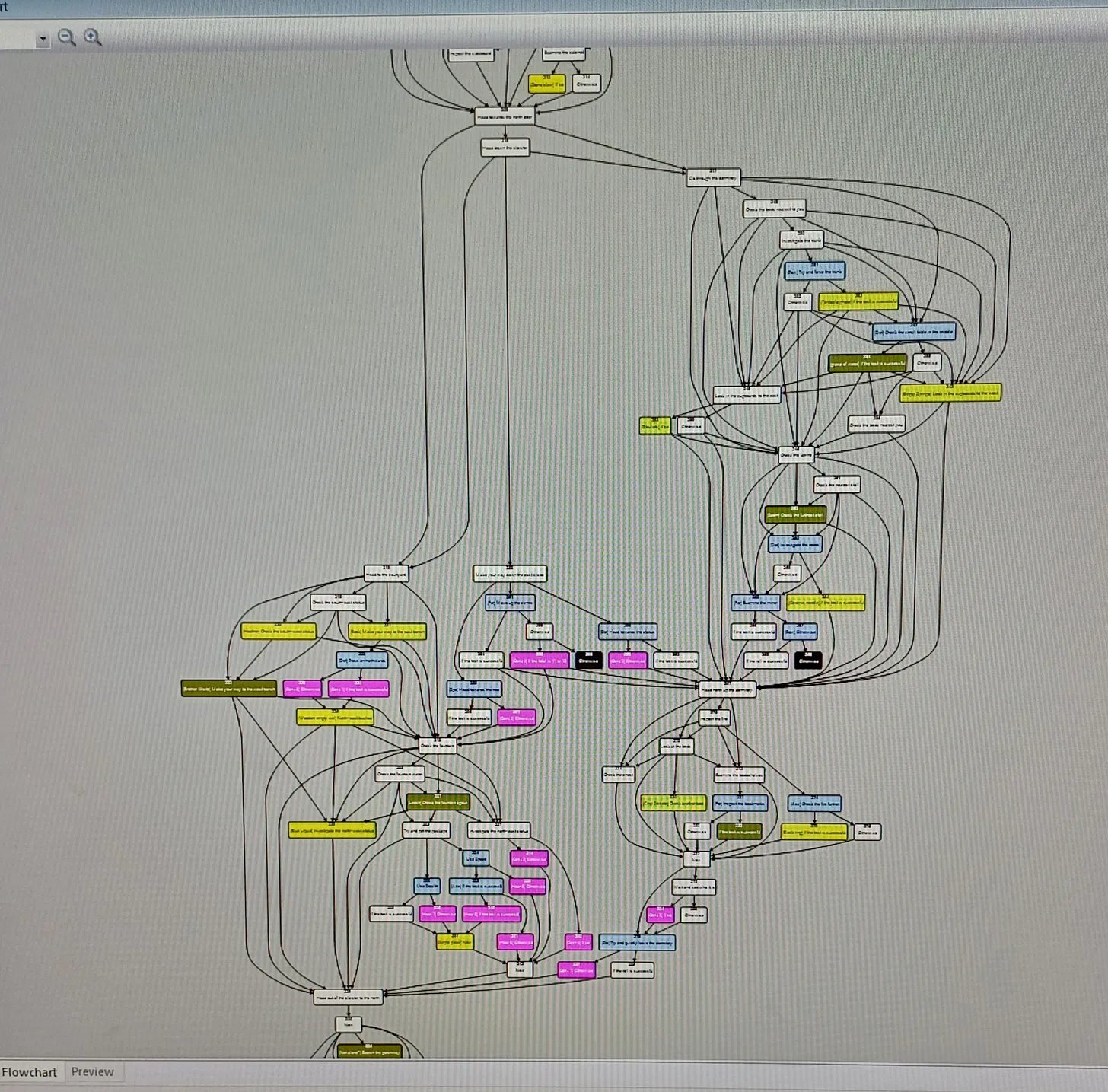Image resolution: width=1108 pixels, height=1092 pixels.
Task: Select the yellow 'Single glass' node
Action: coord(455,942)
